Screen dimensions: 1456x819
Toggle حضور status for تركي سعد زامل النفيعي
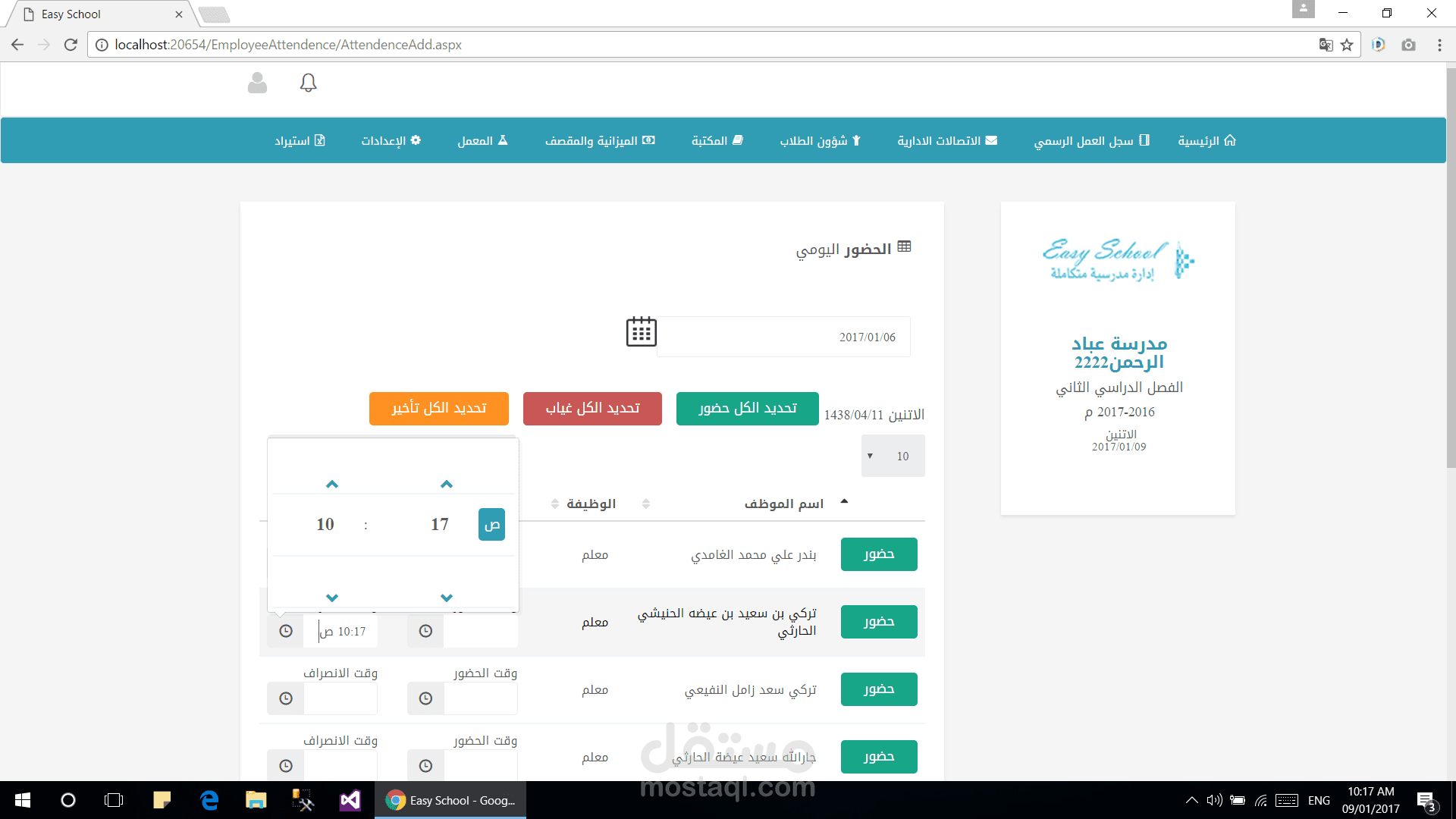tap(878, 689)
